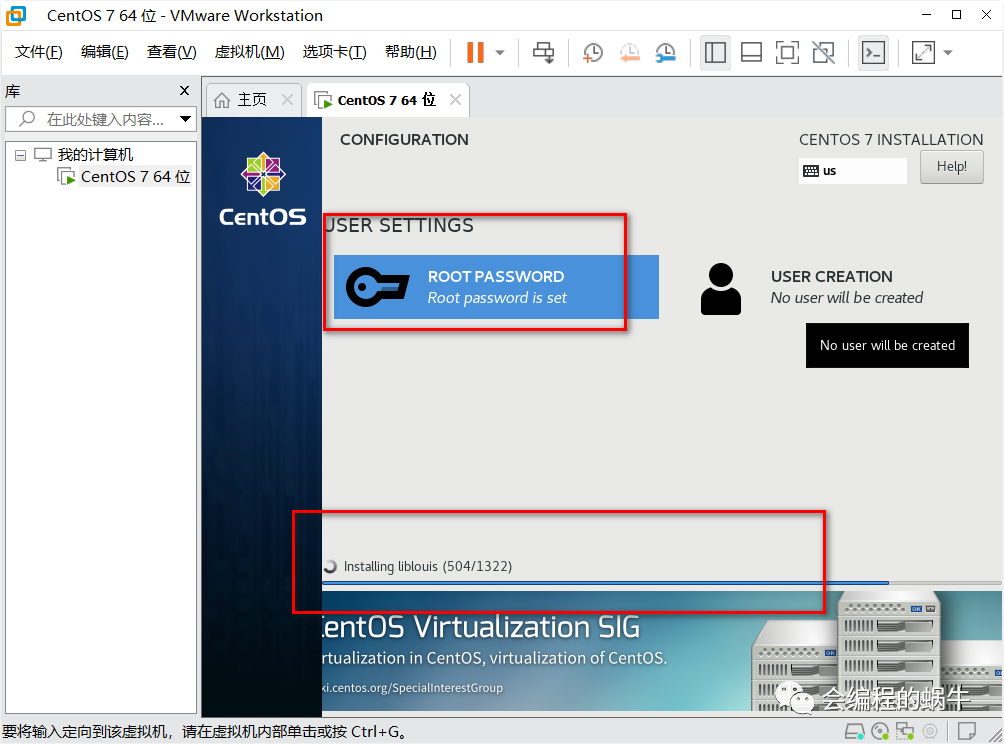Toggle the library sidebar view
This screenshot has width=1004, height=744.
click(715, 53)
